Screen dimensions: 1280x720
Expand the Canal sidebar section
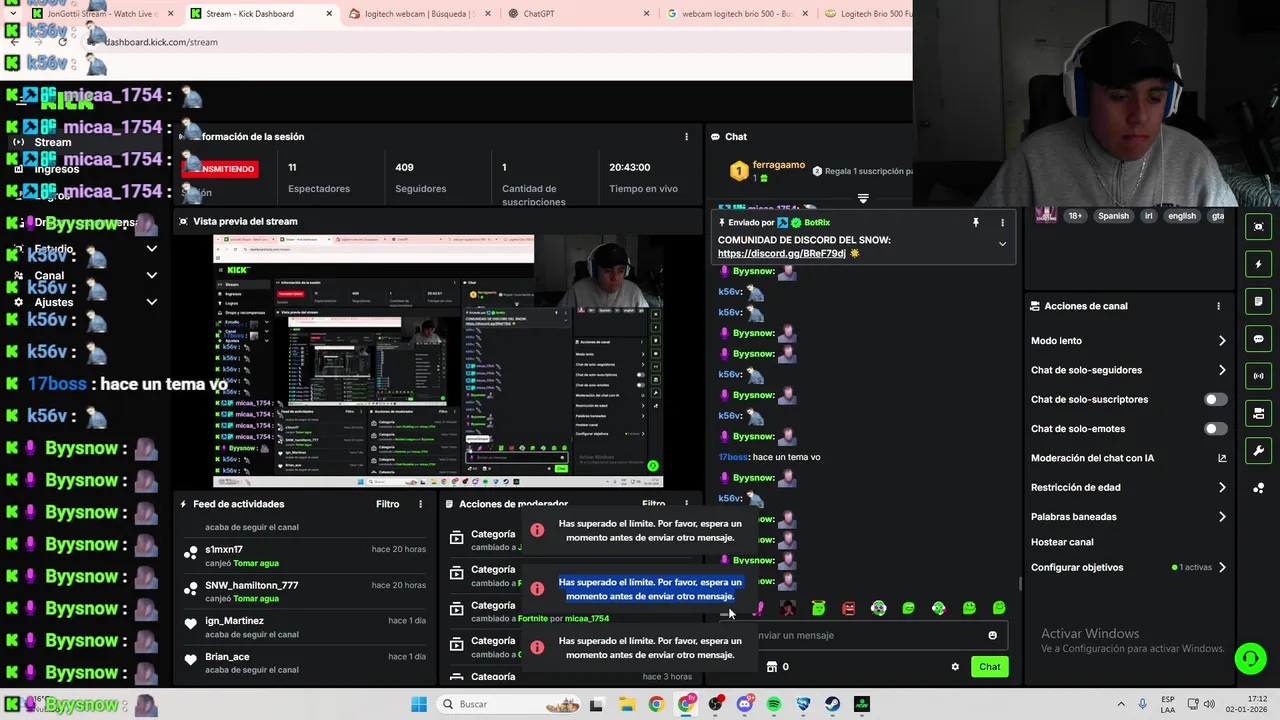click(151, 275)
